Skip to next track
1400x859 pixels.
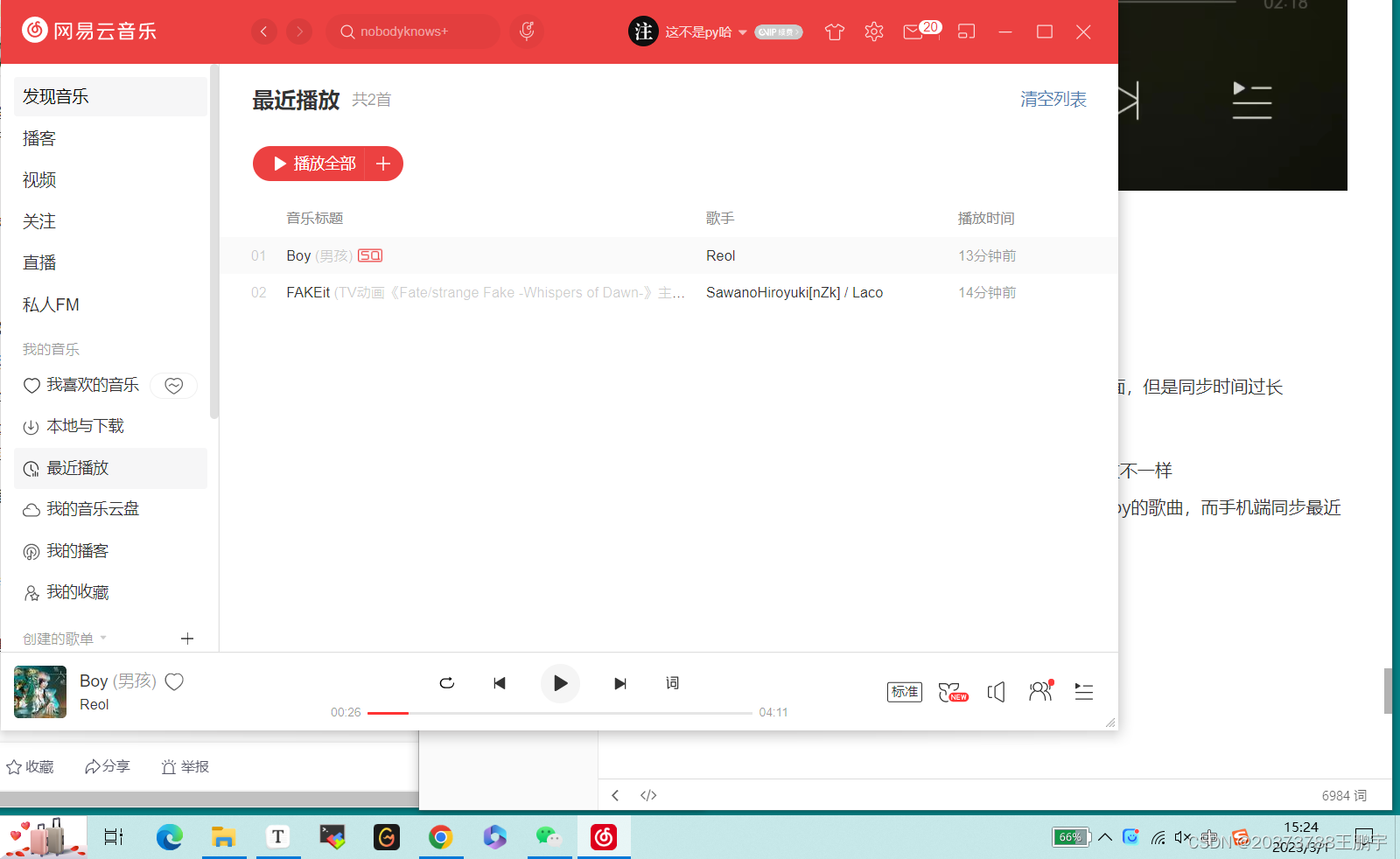pyautogui.click(x=620, y=683)
